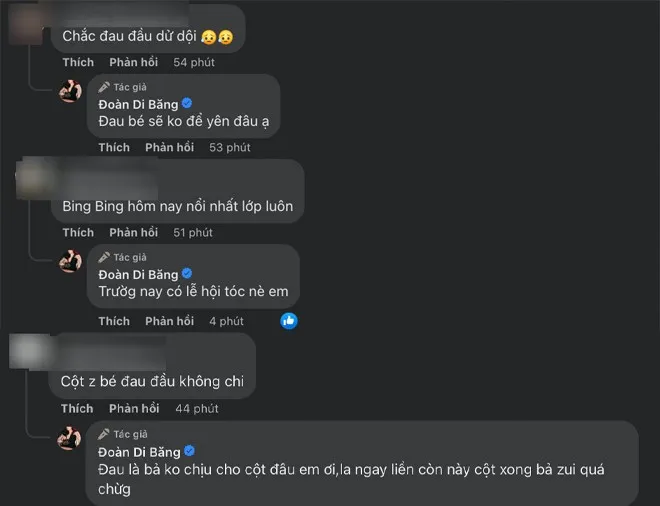
Task: Like the 'Trường nay có lễ hội tóc' reply
Action: (114, 321)
